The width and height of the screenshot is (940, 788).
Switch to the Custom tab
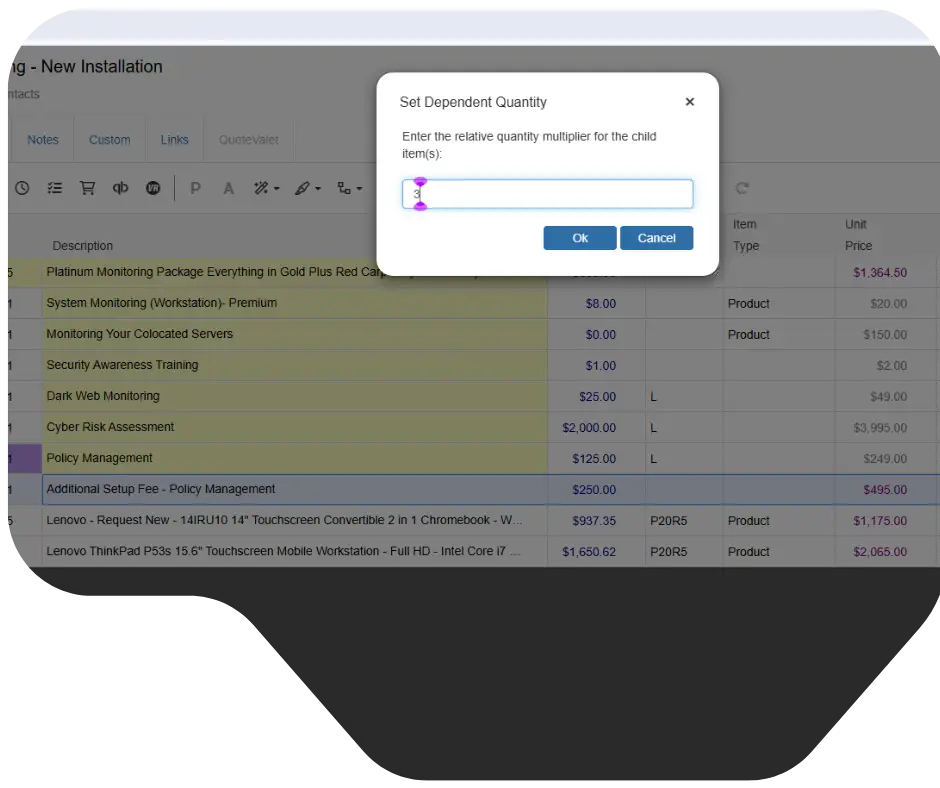tap(109, 139)
